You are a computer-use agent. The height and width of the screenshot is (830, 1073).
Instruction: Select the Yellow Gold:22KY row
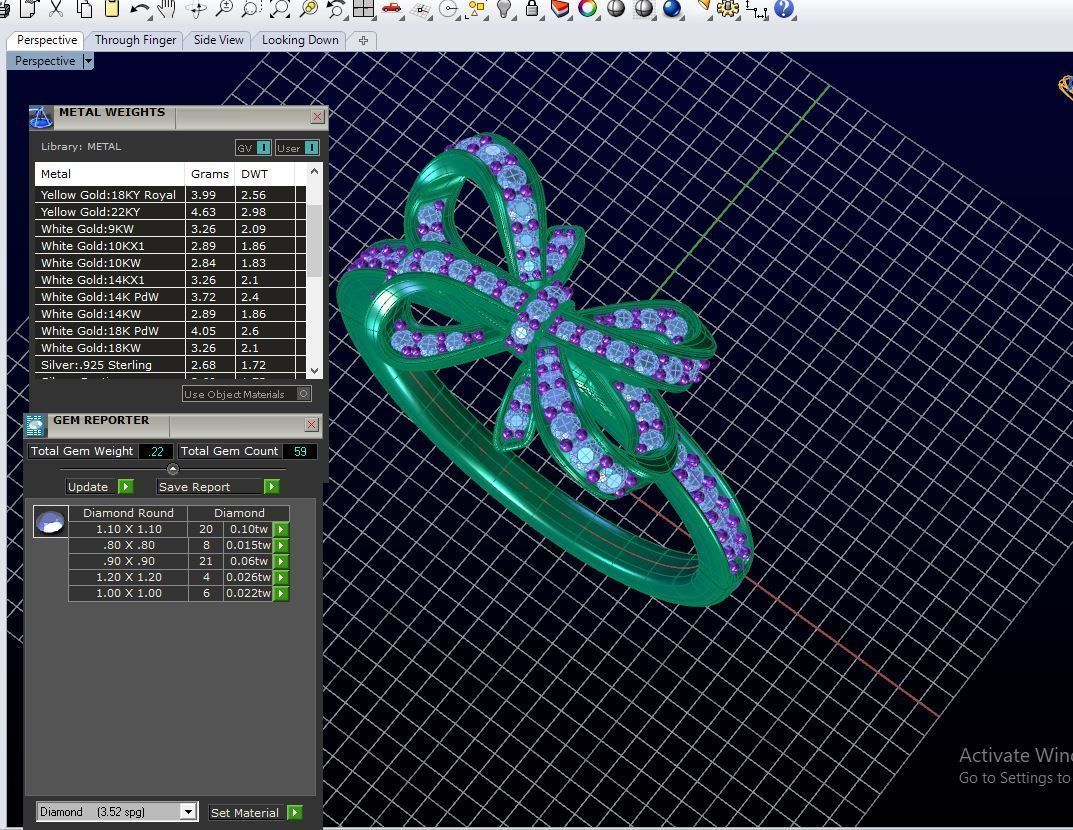pos(170,211)
